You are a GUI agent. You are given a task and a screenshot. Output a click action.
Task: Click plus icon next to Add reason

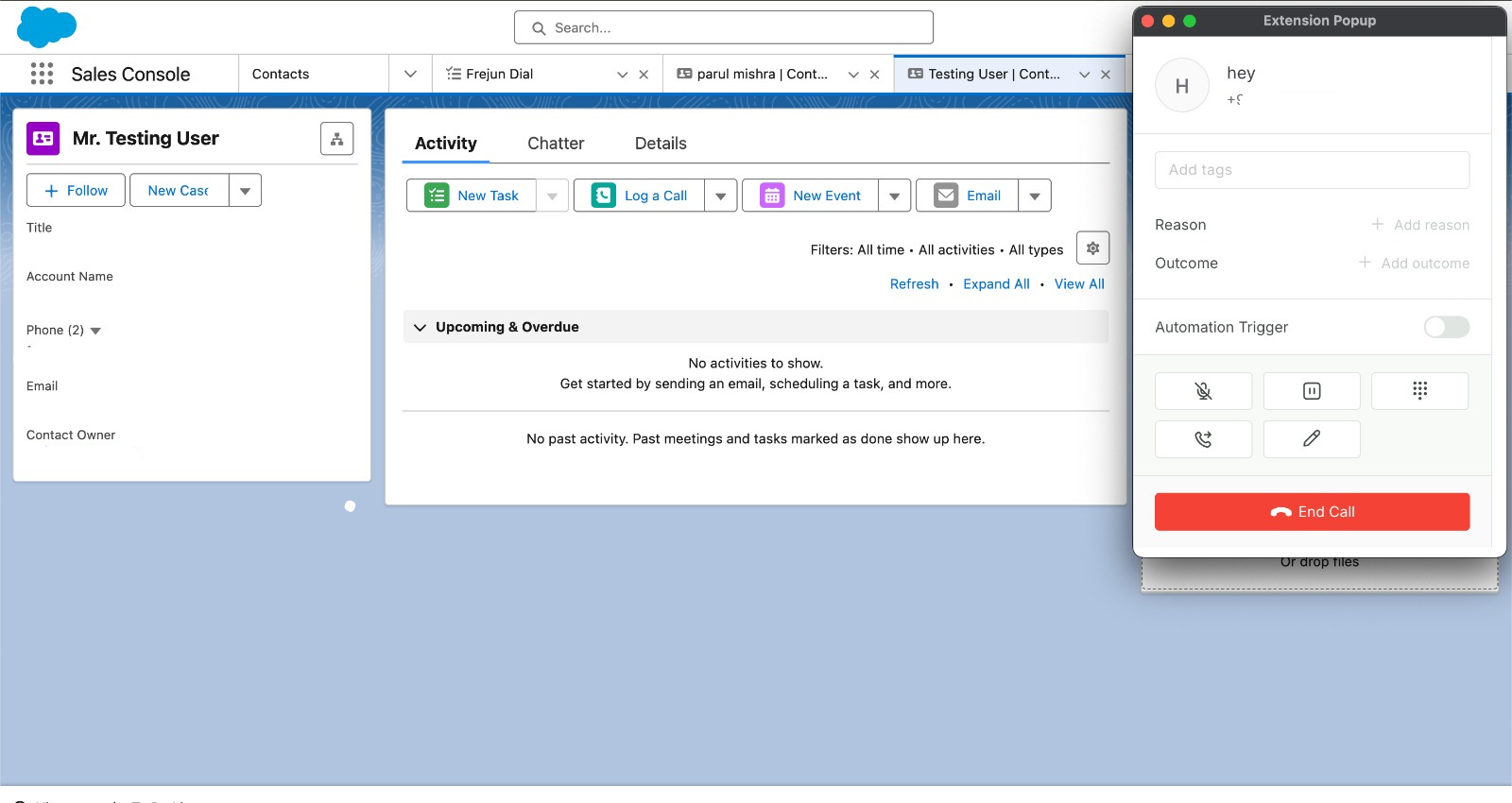1377,224
